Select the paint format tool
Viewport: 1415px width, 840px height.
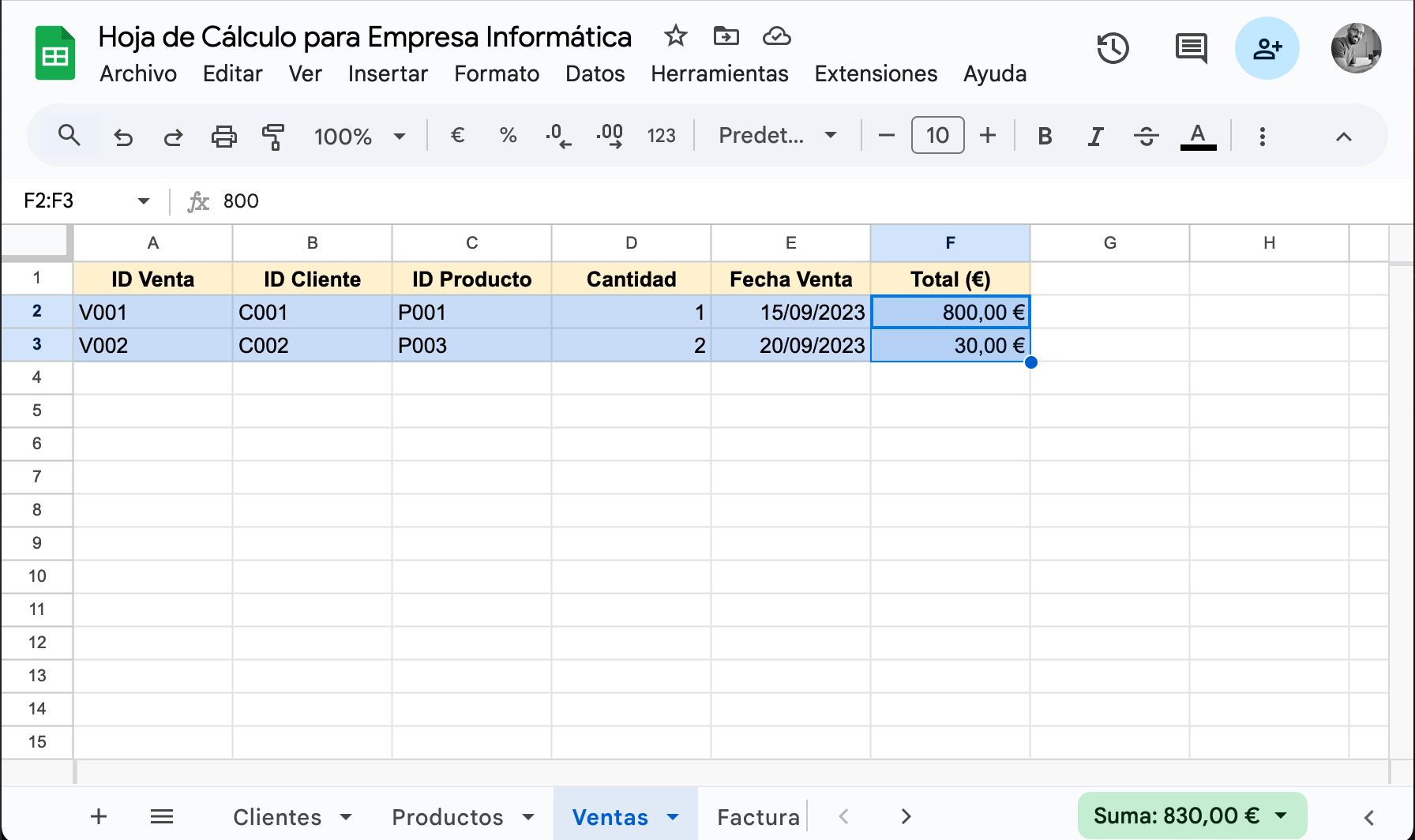click(x=273, y=137)
